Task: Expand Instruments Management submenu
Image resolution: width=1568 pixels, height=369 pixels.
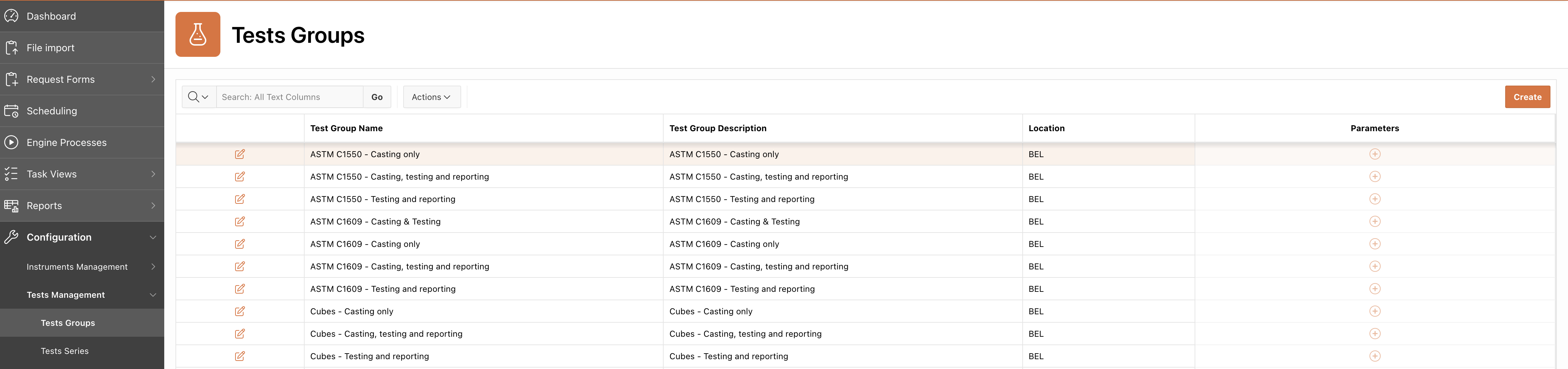Action: pyautogui.click(x=153, y=267)
